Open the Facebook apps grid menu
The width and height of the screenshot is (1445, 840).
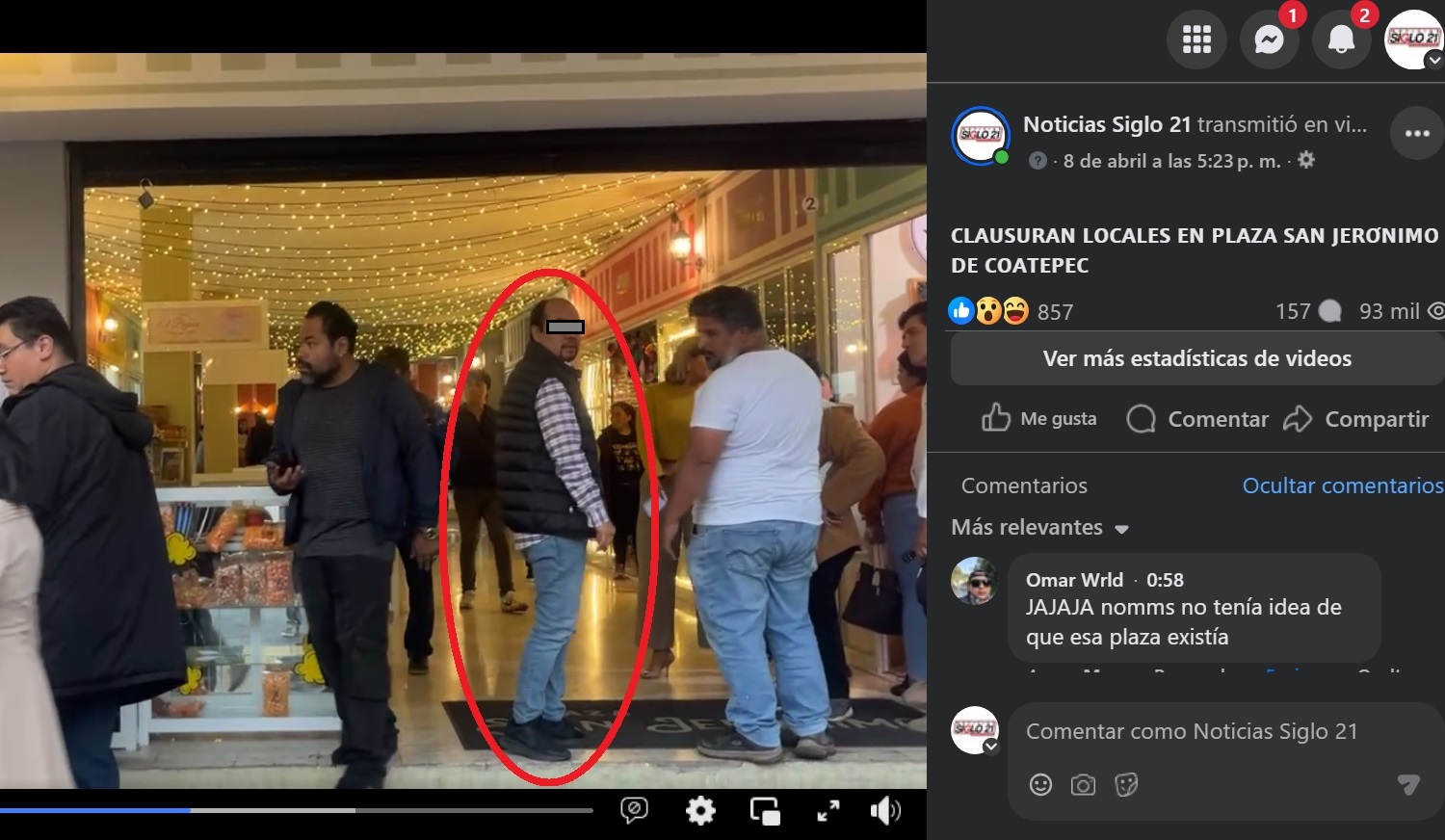point(1196,39)
